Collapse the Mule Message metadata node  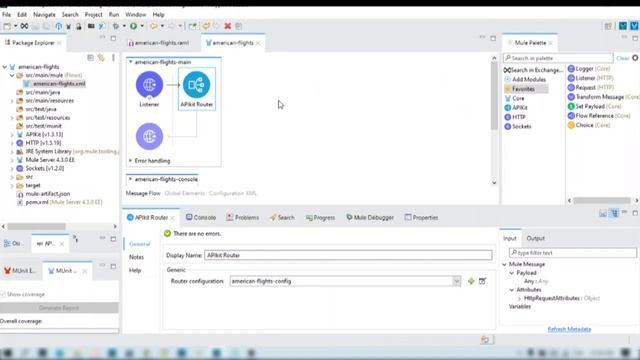(504, 264)
